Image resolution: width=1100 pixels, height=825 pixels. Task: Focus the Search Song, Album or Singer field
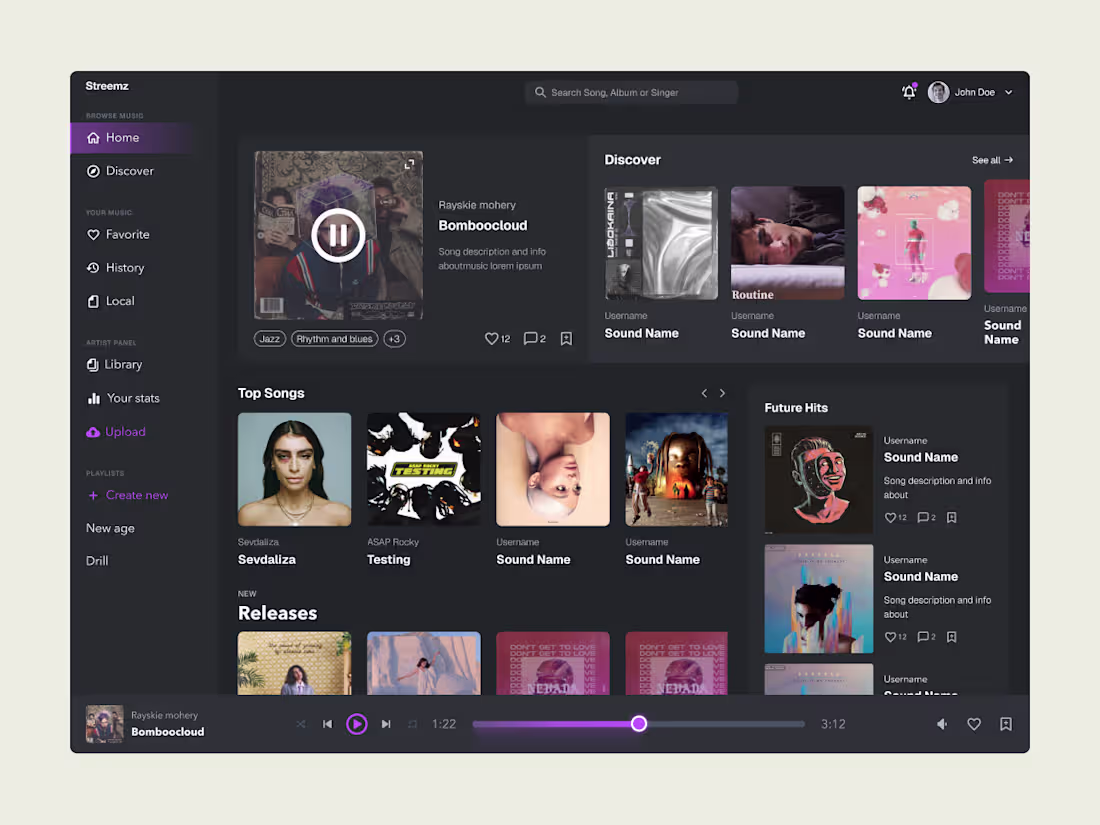(x=631, y=93)
